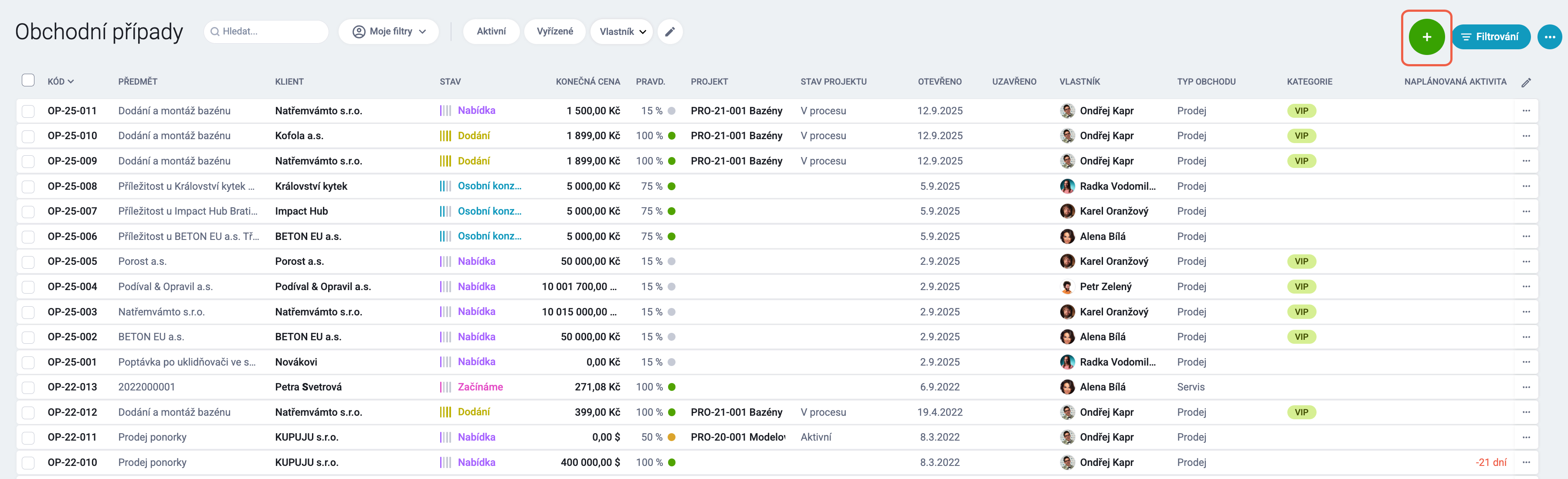Image resolution: width=1568 pixels, height=479 pixels.
Task: Select the Vyřízené filter tab
Action: tap(554, 32)
